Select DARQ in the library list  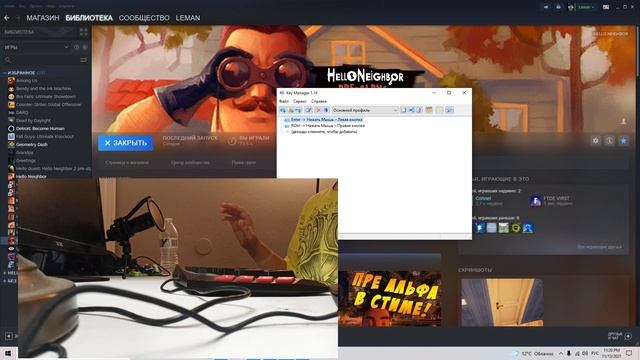tap(22, 113)
